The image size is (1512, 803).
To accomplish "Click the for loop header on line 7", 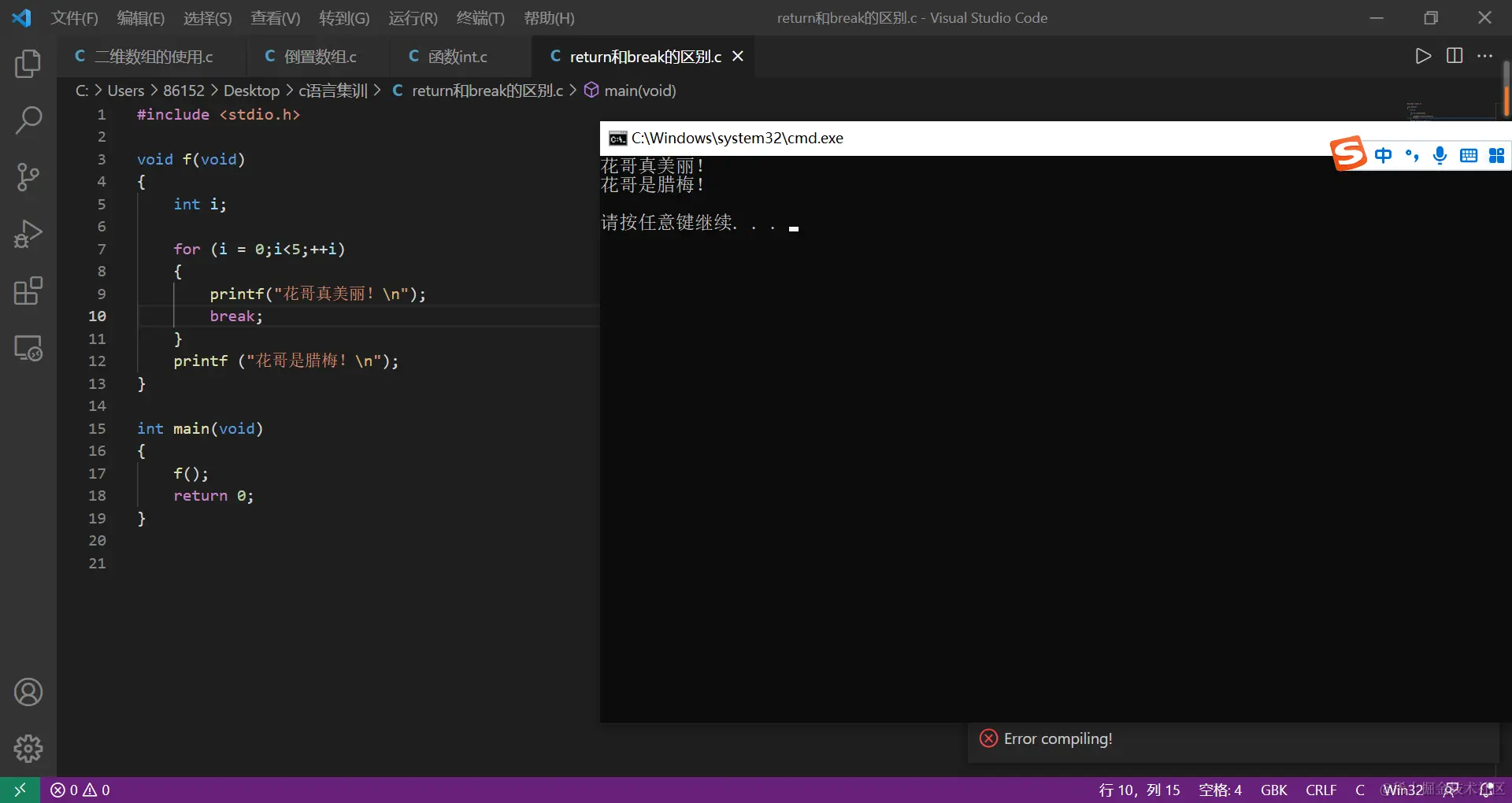I will (x=259, y=249).
